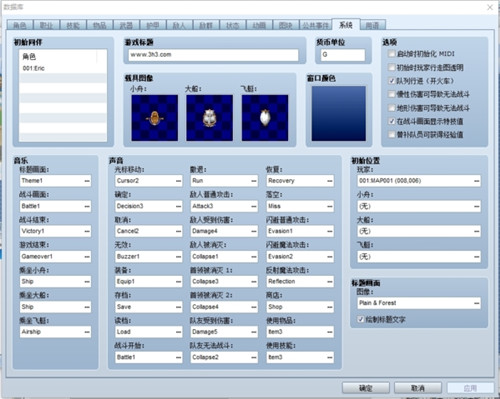Switch to the 护甲 tab

pyautogui.click(x=153, y=25)
